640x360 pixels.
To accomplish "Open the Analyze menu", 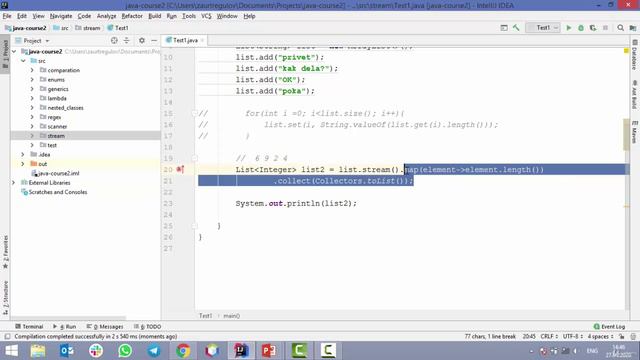I will pos(107,16).
